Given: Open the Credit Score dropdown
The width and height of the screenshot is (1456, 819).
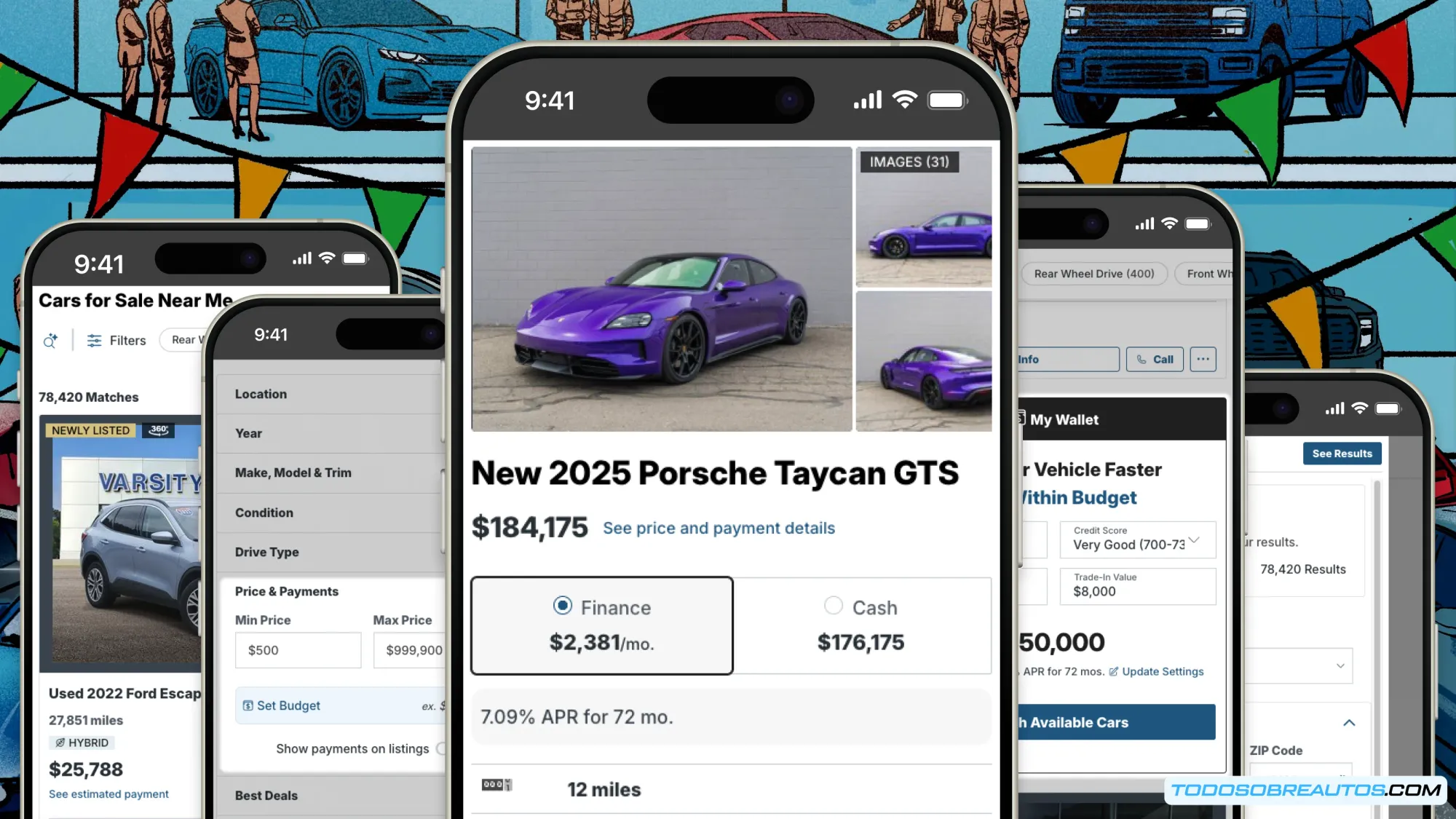Looking at the screenshot, I should coord(1138,539).
